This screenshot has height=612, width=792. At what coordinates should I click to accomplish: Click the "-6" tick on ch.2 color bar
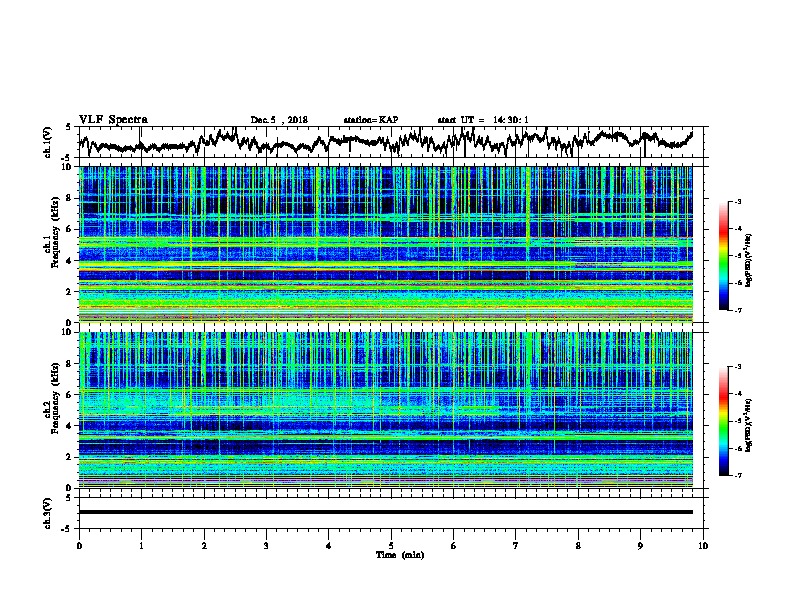pyautogui.click(x=737, y=448)
